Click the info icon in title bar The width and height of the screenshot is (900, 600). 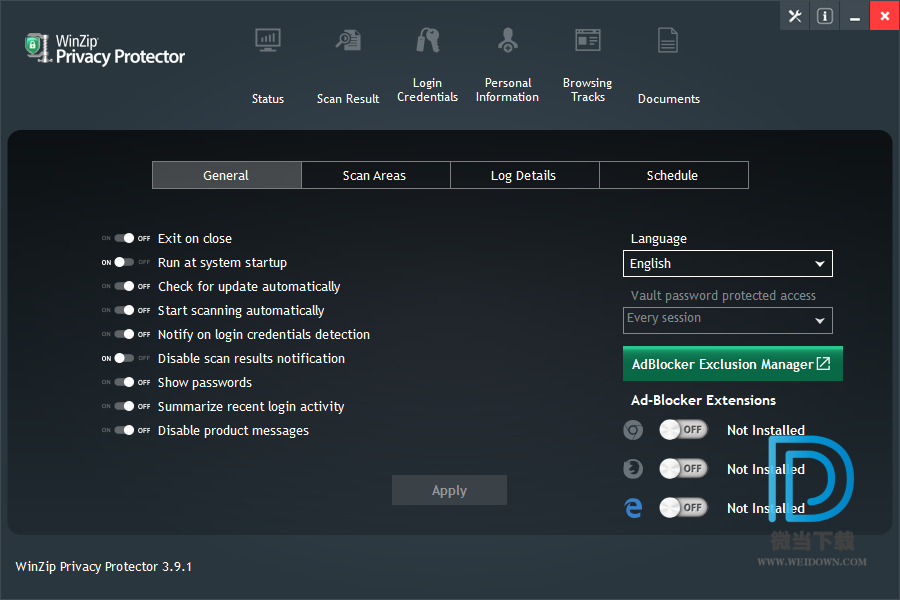825,16
